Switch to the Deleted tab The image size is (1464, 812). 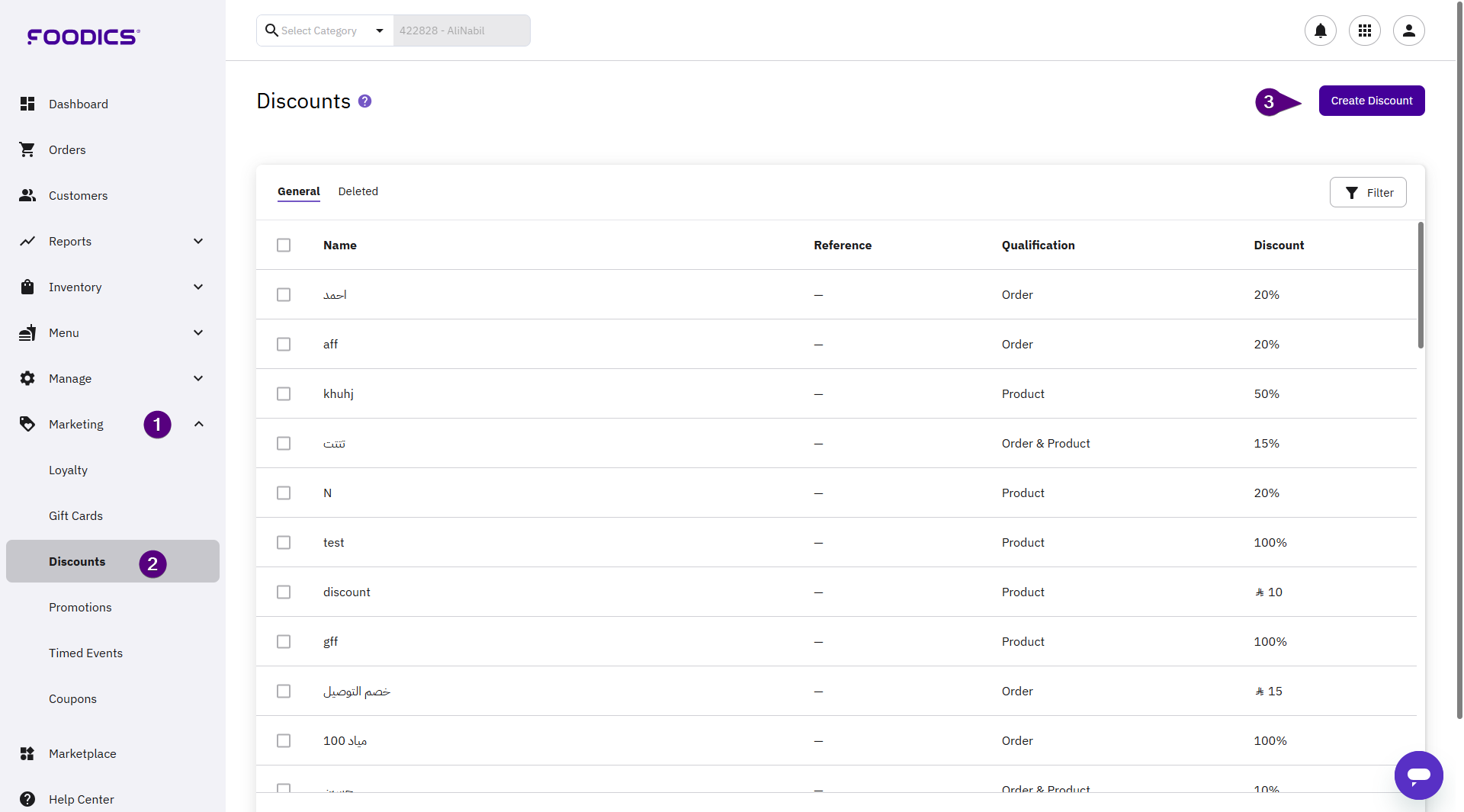pos(358,191)
